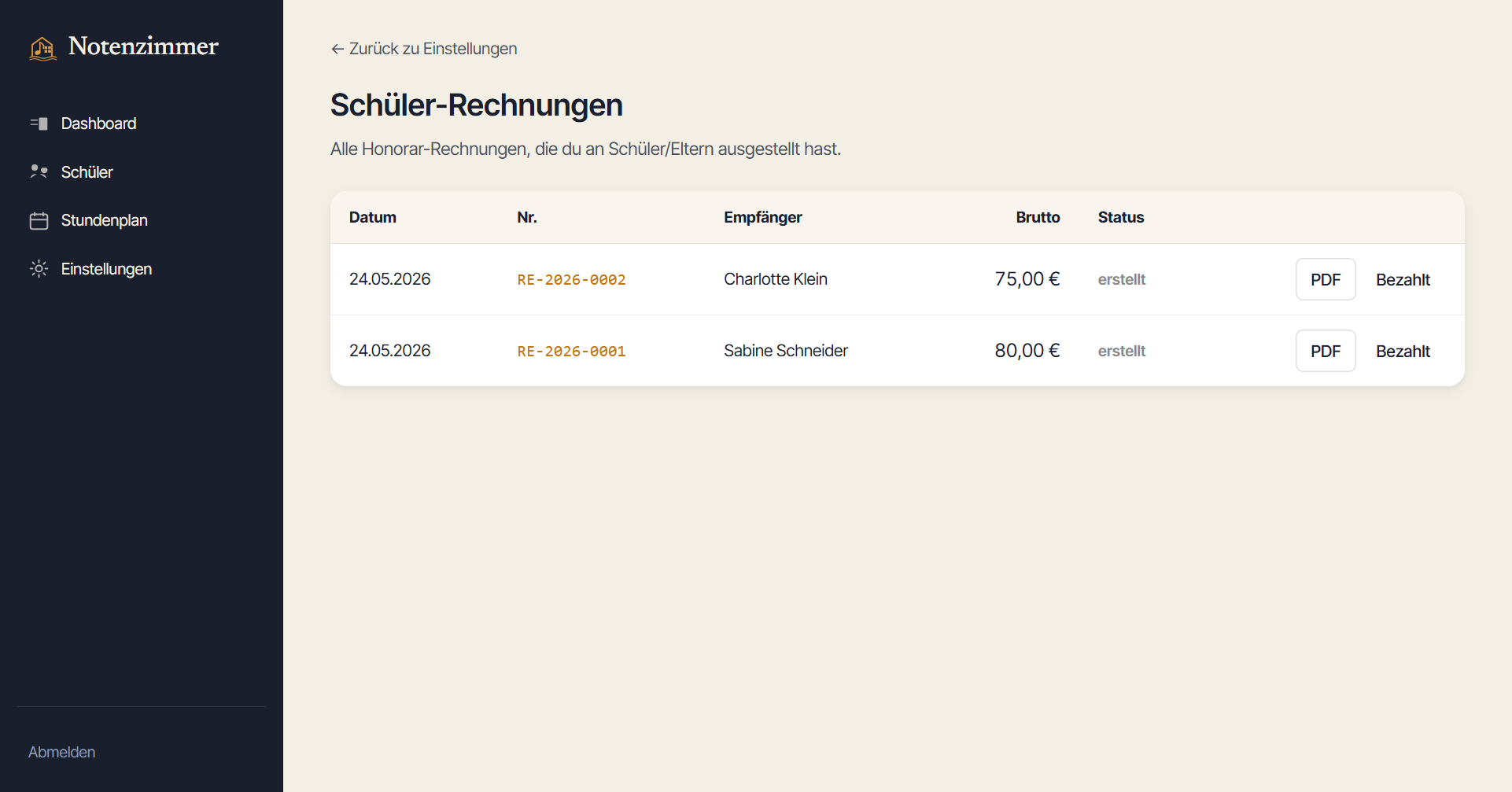Mark Charlotte Klein invoice as Bezahlt
1512x792 pixels.
(x=1403, y=279)
